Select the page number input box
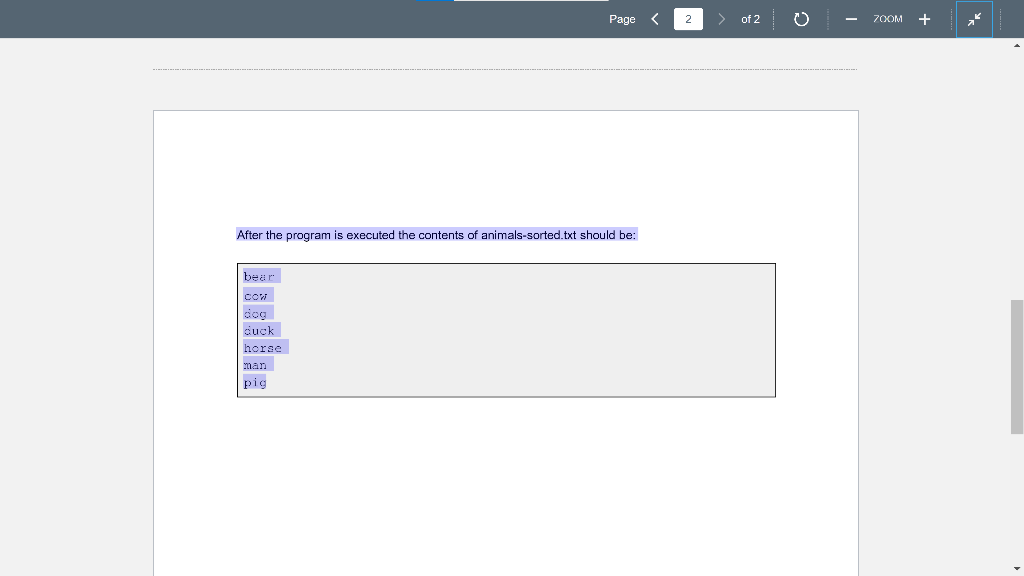 (688, 19)
